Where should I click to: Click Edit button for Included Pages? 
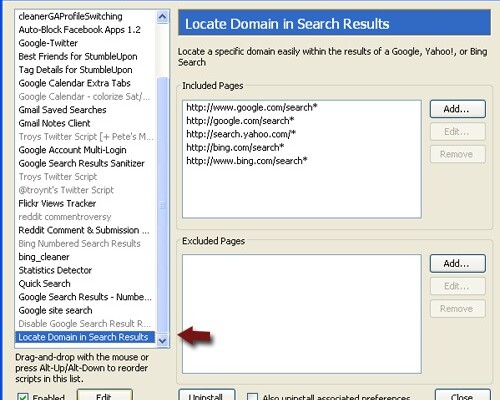(x=458, y=132)
